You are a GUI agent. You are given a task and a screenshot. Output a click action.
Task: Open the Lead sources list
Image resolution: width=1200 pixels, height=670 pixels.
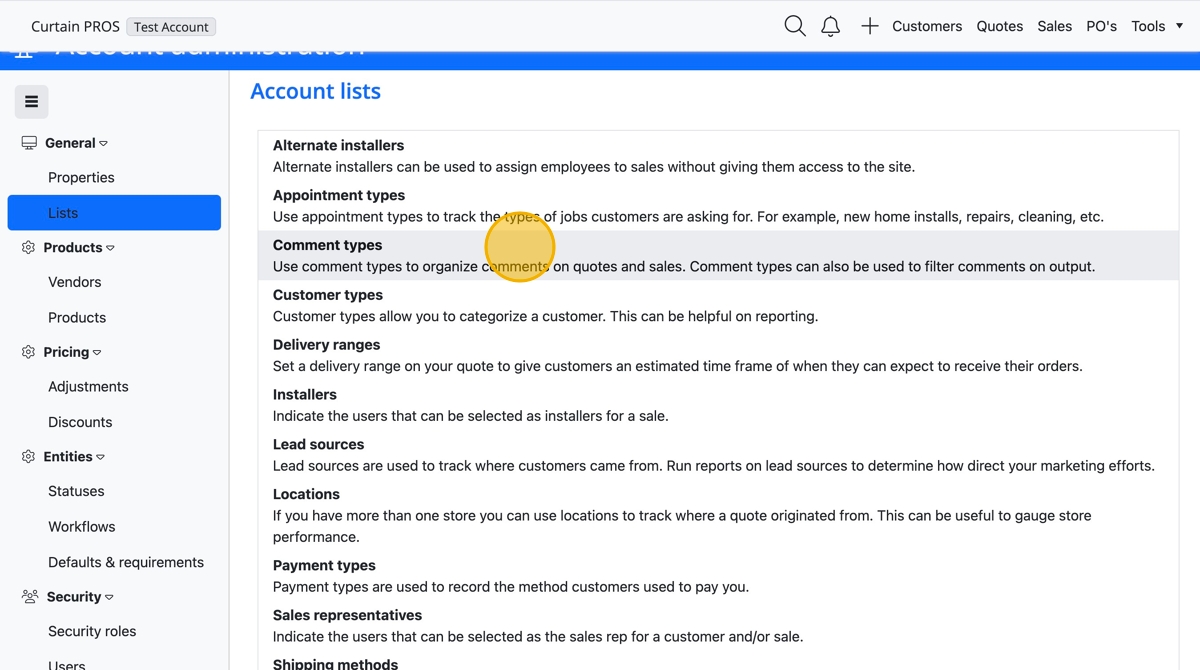718,455
